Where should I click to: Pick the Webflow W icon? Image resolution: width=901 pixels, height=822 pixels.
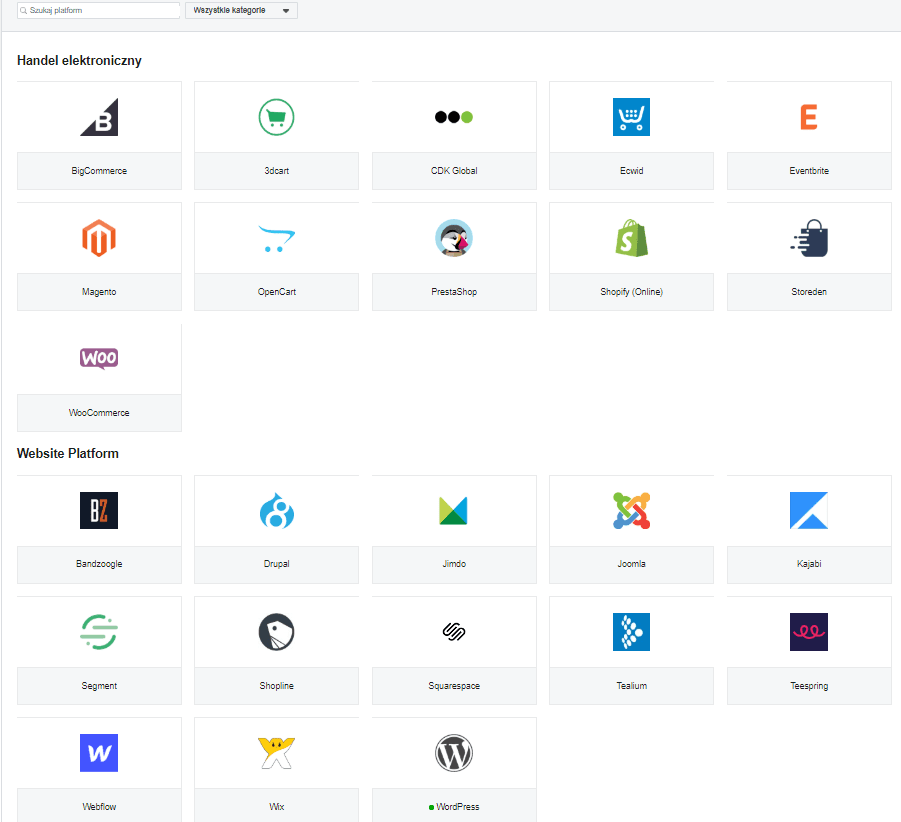pos(99,753)
